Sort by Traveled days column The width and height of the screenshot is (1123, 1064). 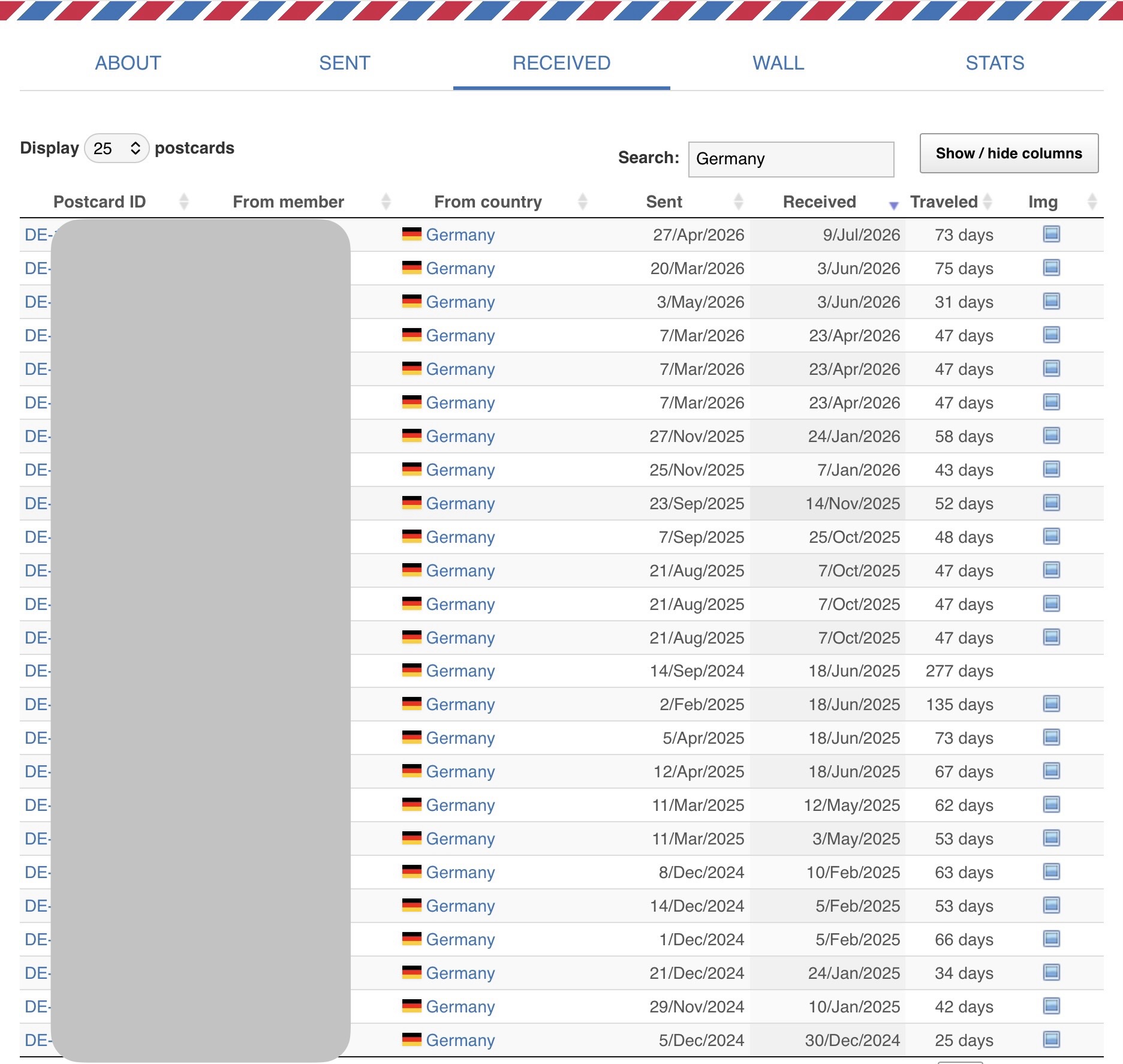[x=944, y=202]
